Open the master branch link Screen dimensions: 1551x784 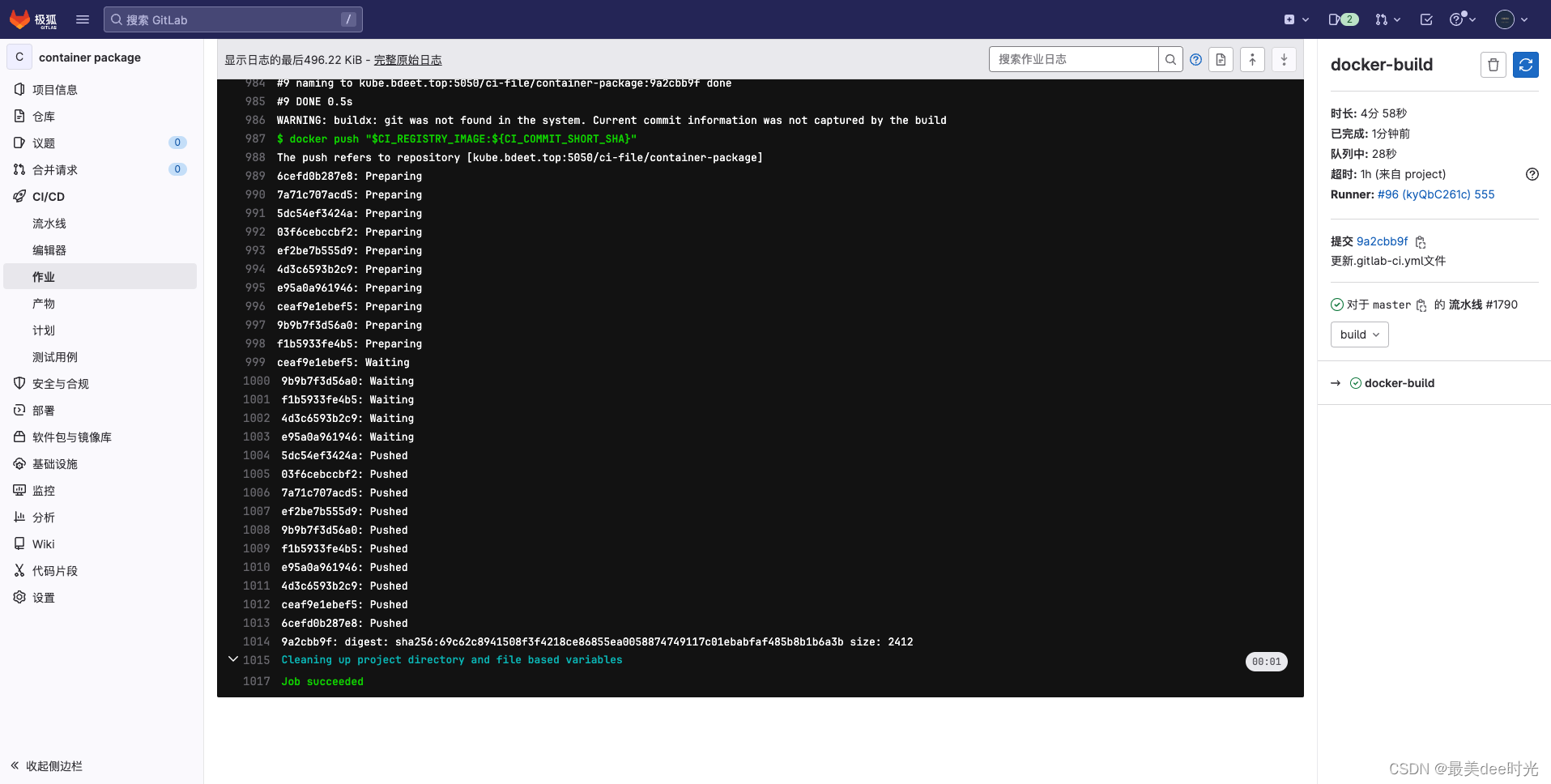(x=1391, y=305)
